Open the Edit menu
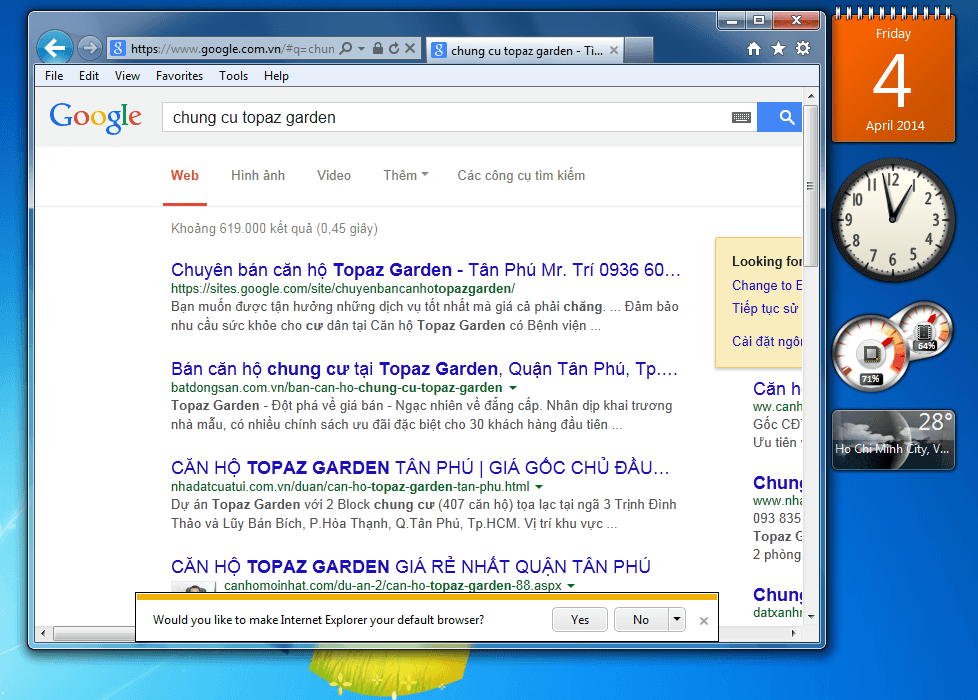 tap(89, 76)
